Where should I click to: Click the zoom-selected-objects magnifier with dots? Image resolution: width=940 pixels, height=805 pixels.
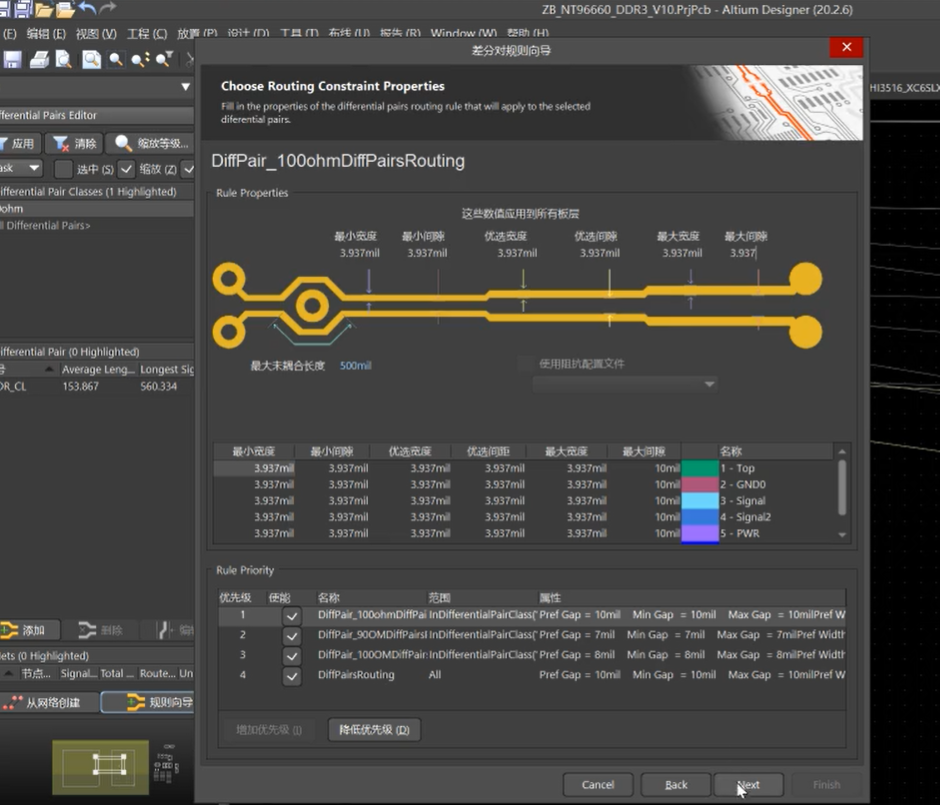click(x=140, y=59)
